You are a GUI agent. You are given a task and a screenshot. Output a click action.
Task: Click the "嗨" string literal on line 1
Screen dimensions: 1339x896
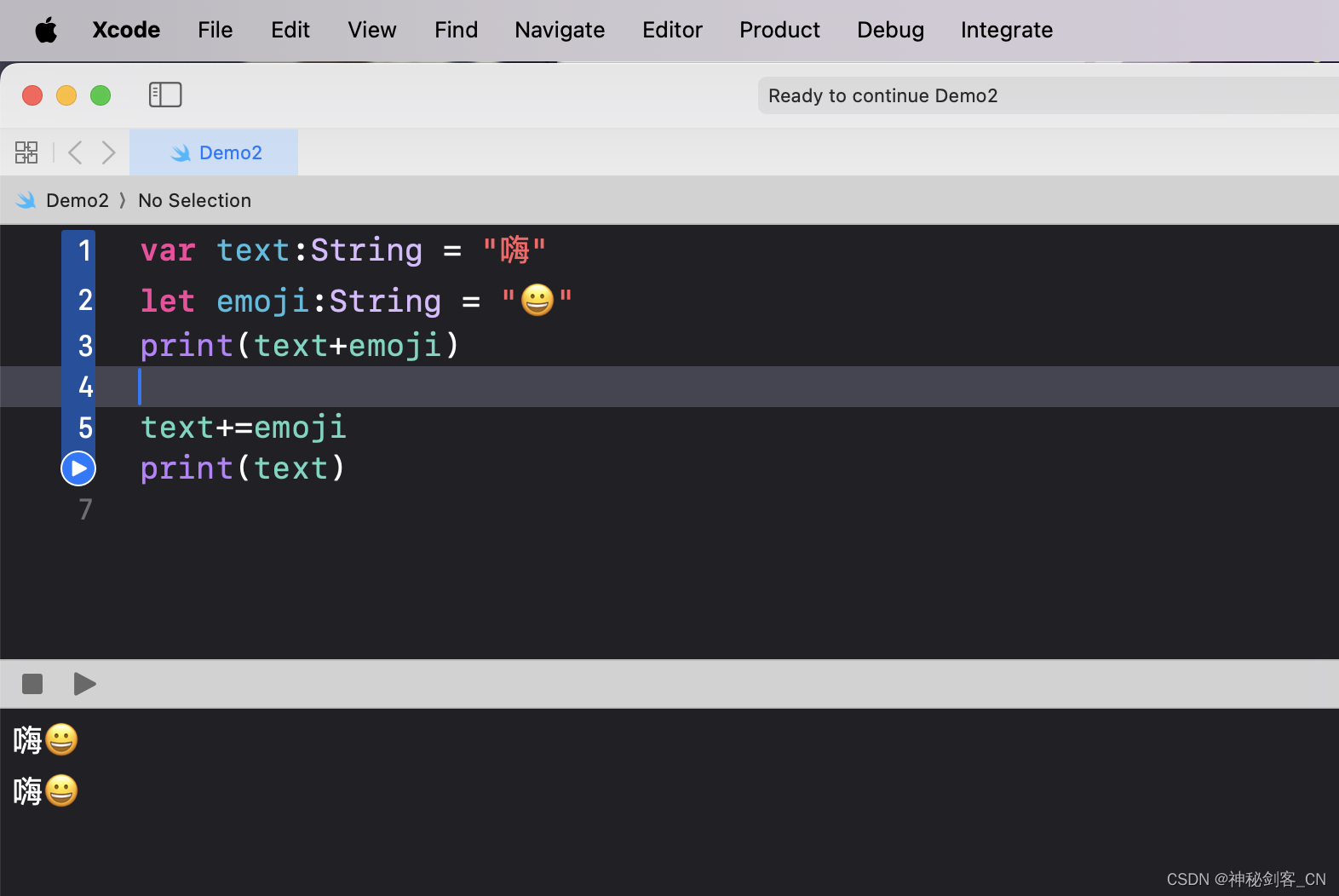pyautogui.click(x=514, y=250)
